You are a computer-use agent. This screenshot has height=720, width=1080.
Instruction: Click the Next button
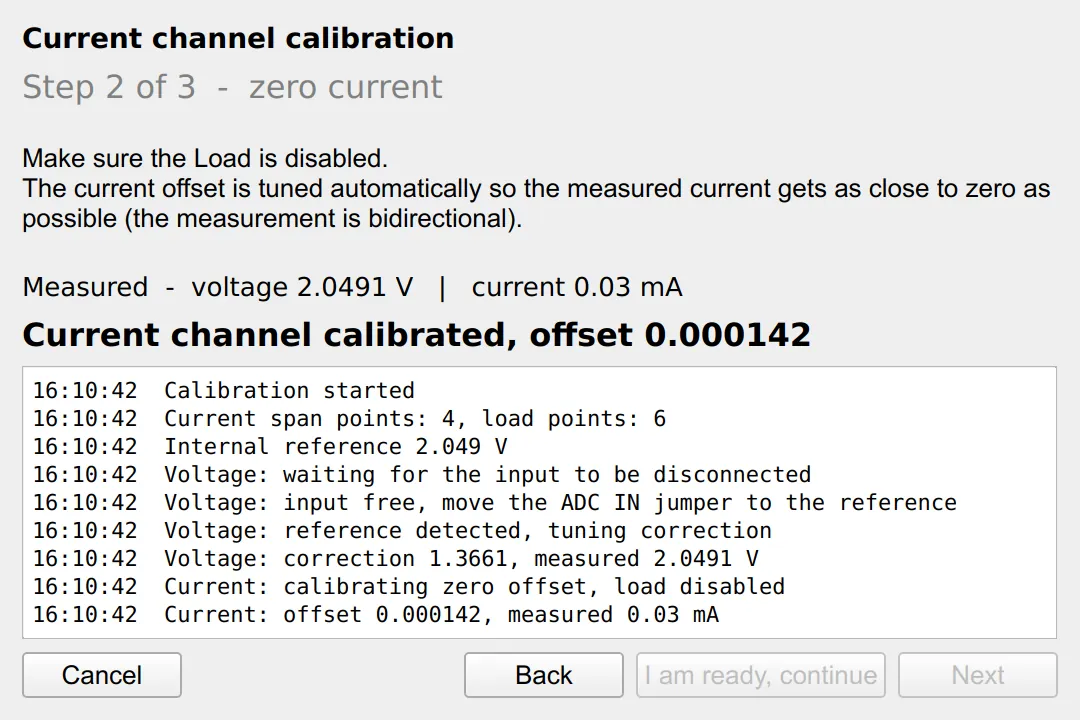click(x=977, y=675)
